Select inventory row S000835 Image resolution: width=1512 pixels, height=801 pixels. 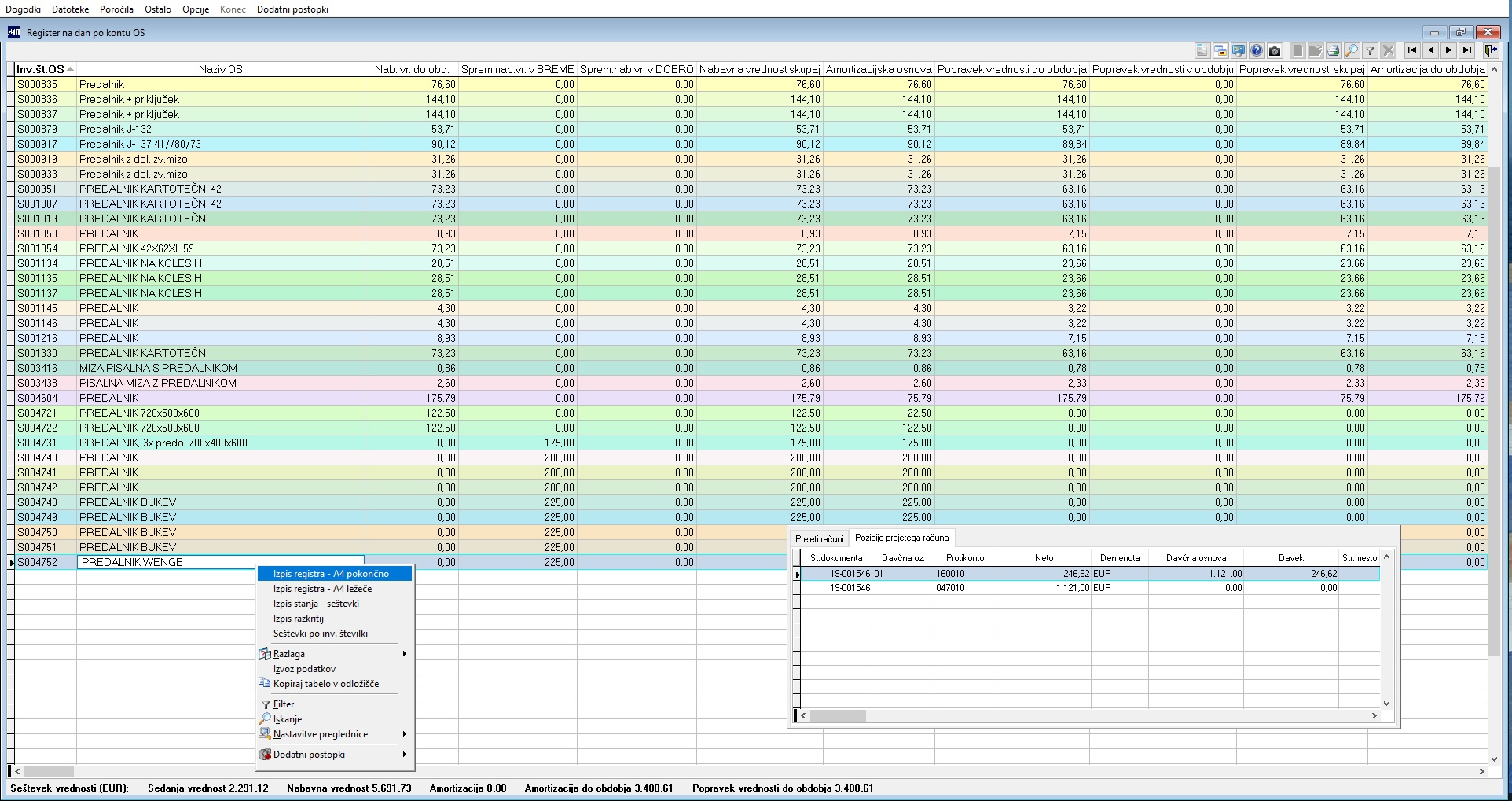click(751, 84)
